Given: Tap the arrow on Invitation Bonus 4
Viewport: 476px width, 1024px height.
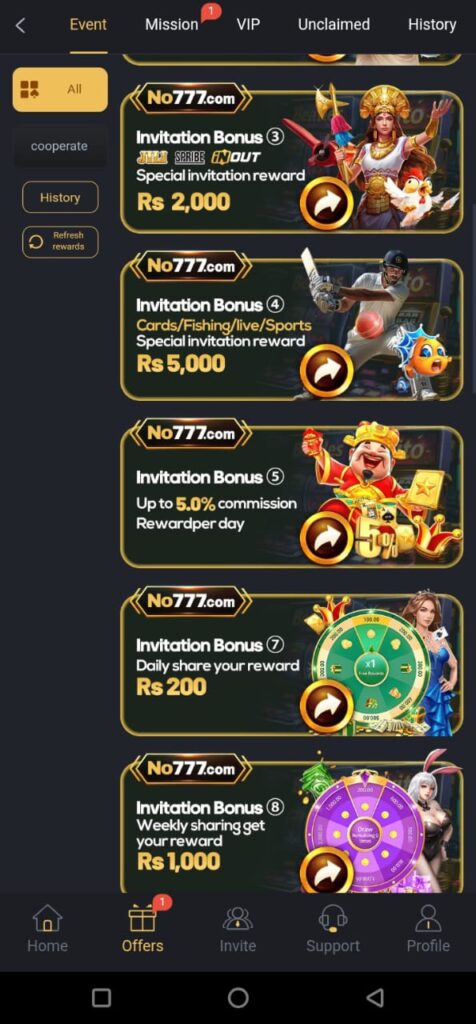Looking at the screenshot, I should click(326, 370).
